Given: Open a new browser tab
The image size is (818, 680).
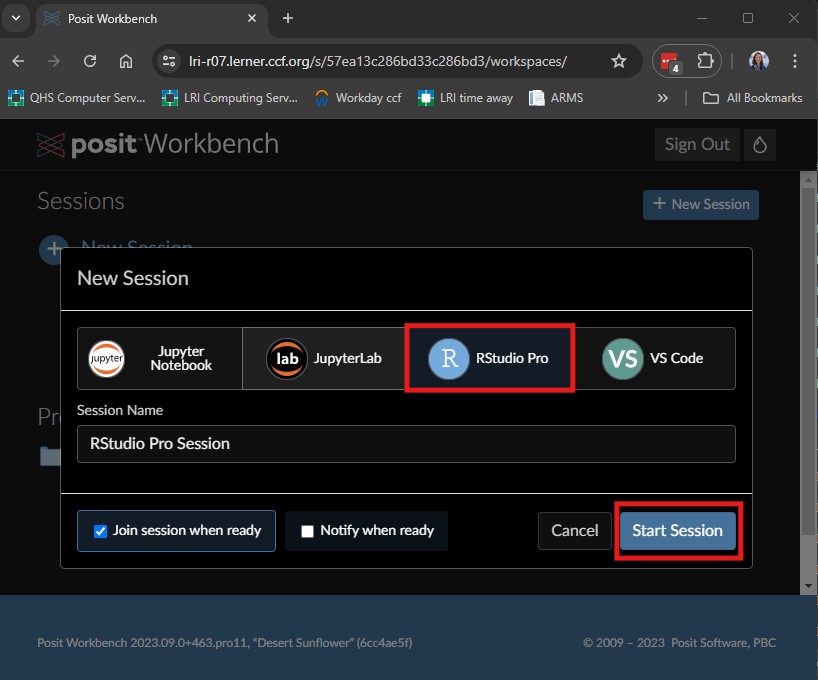Looking at the screenshot, I should click(x=287, y=18).
